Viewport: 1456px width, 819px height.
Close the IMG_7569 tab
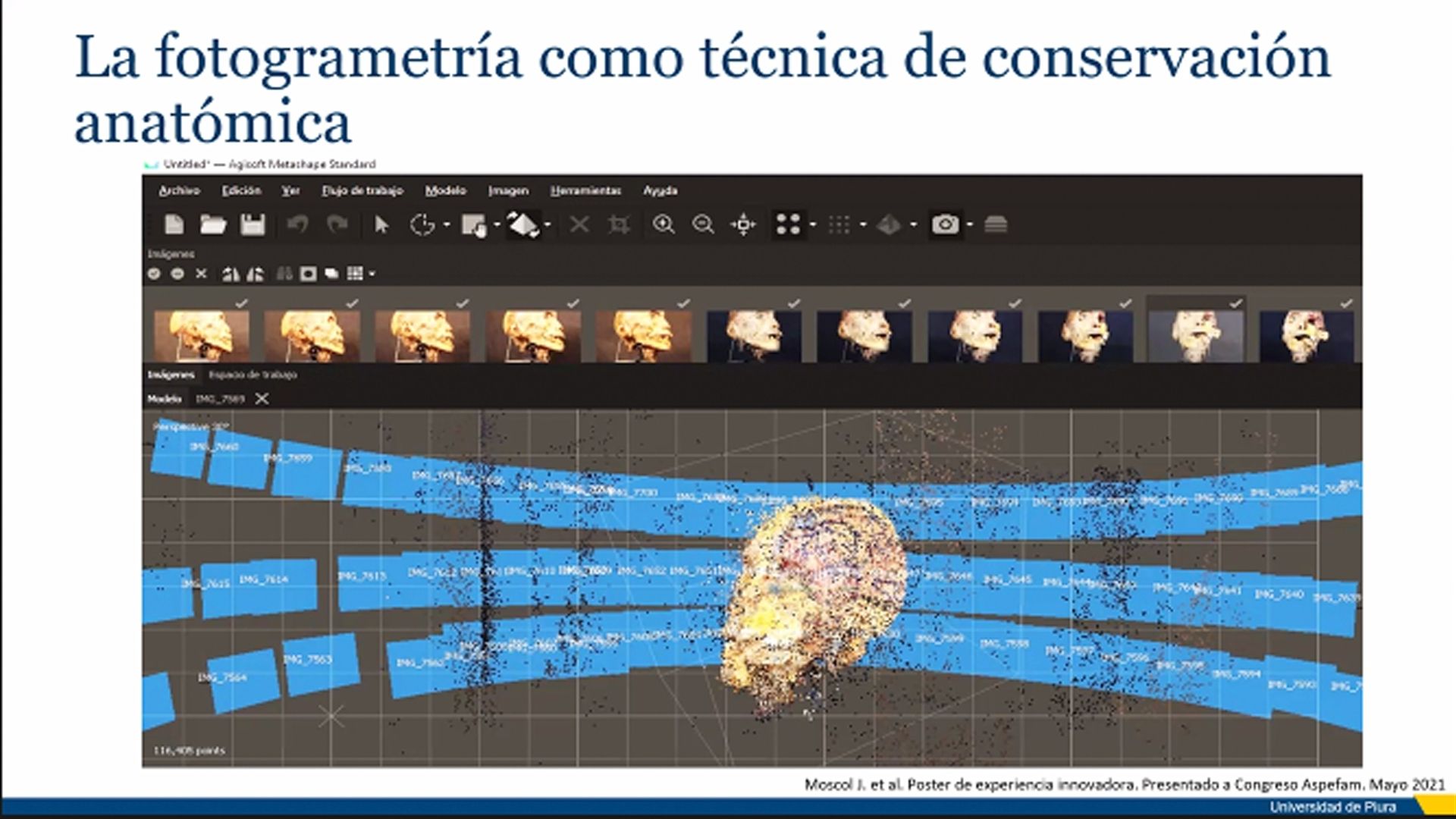click(262, 399)
